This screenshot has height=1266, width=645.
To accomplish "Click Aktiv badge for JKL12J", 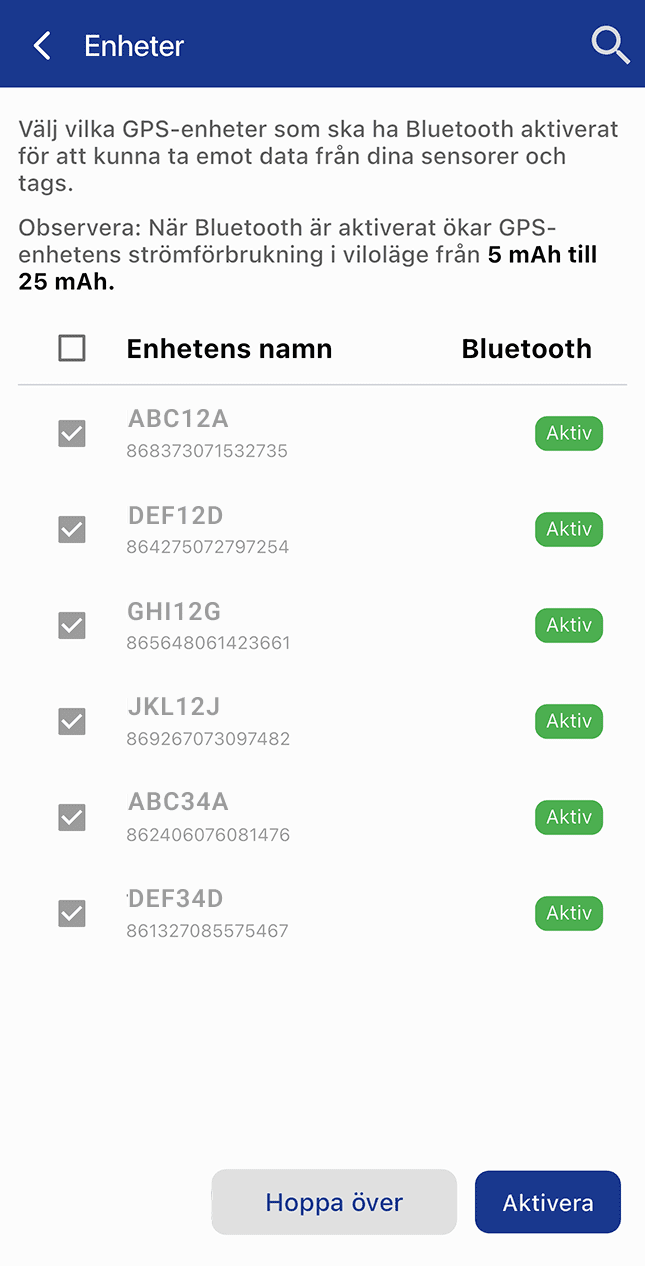I will 569,721.
